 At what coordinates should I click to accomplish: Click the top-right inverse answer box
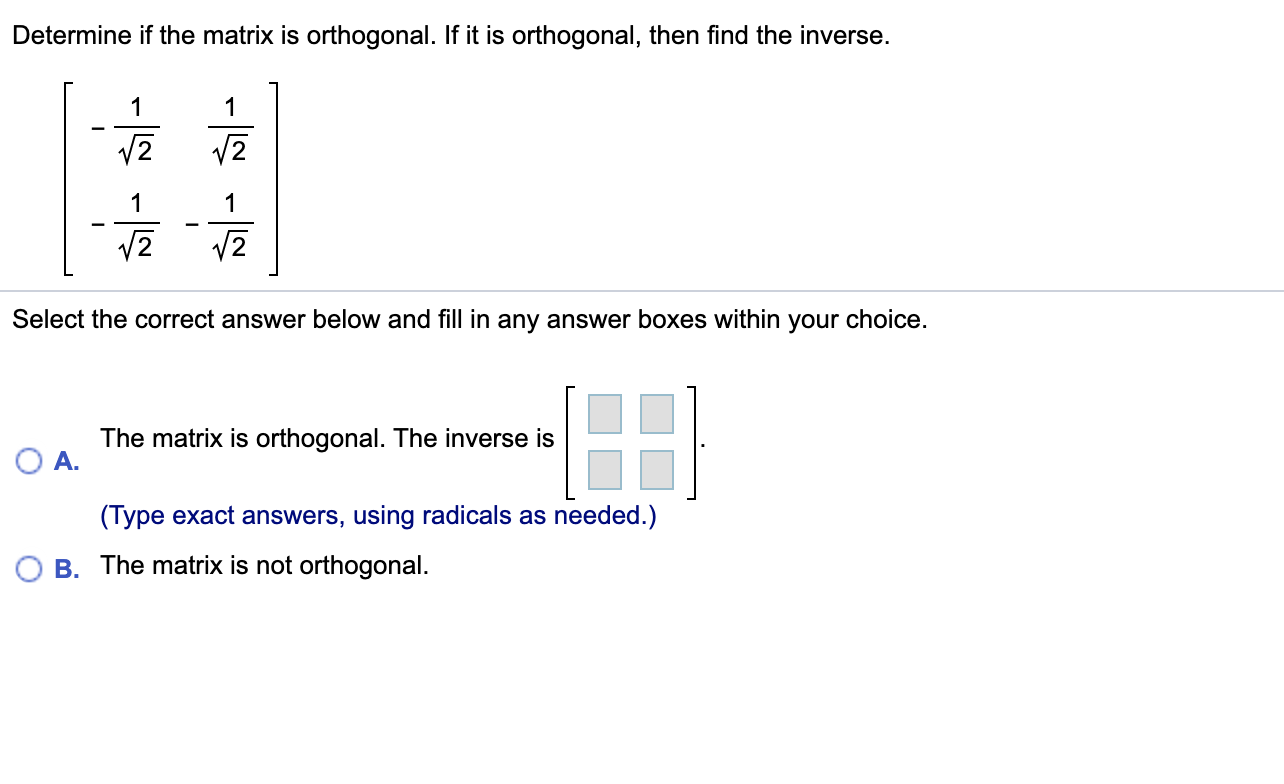656,413
